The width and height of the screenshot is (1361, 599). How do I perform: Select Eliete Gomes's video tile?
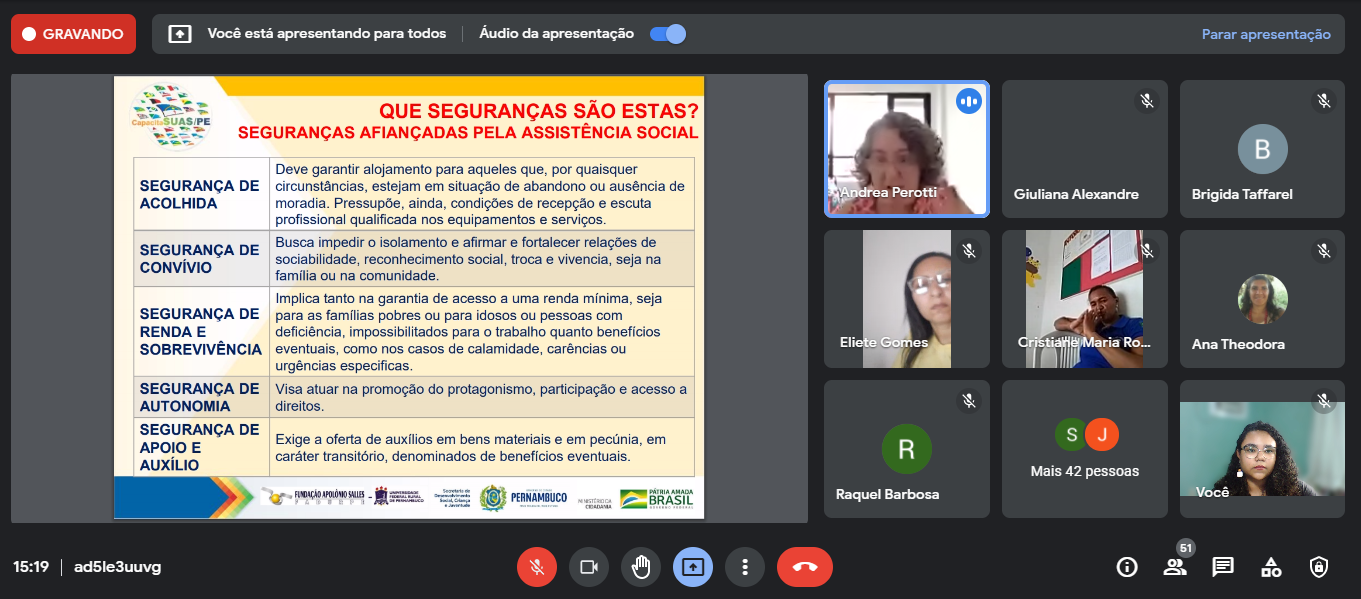(x=906, y=299)
